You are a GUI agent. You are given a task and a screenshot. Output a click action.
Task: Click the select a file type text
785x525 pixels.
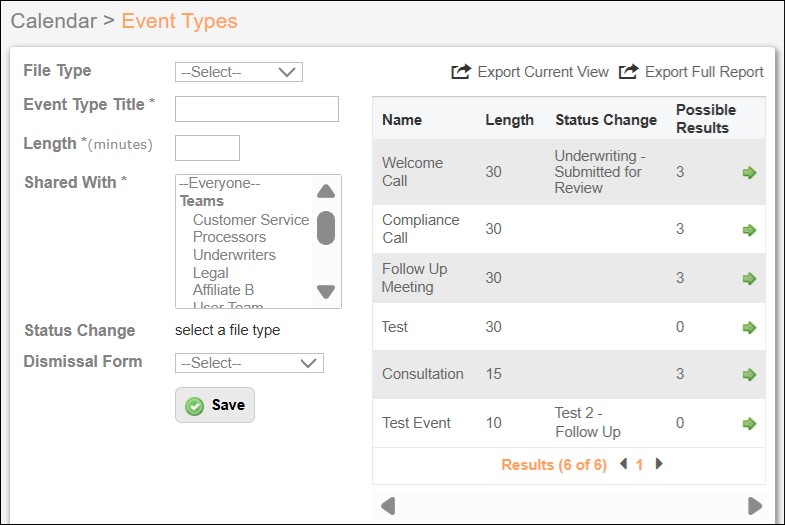[x=227, y=330]
